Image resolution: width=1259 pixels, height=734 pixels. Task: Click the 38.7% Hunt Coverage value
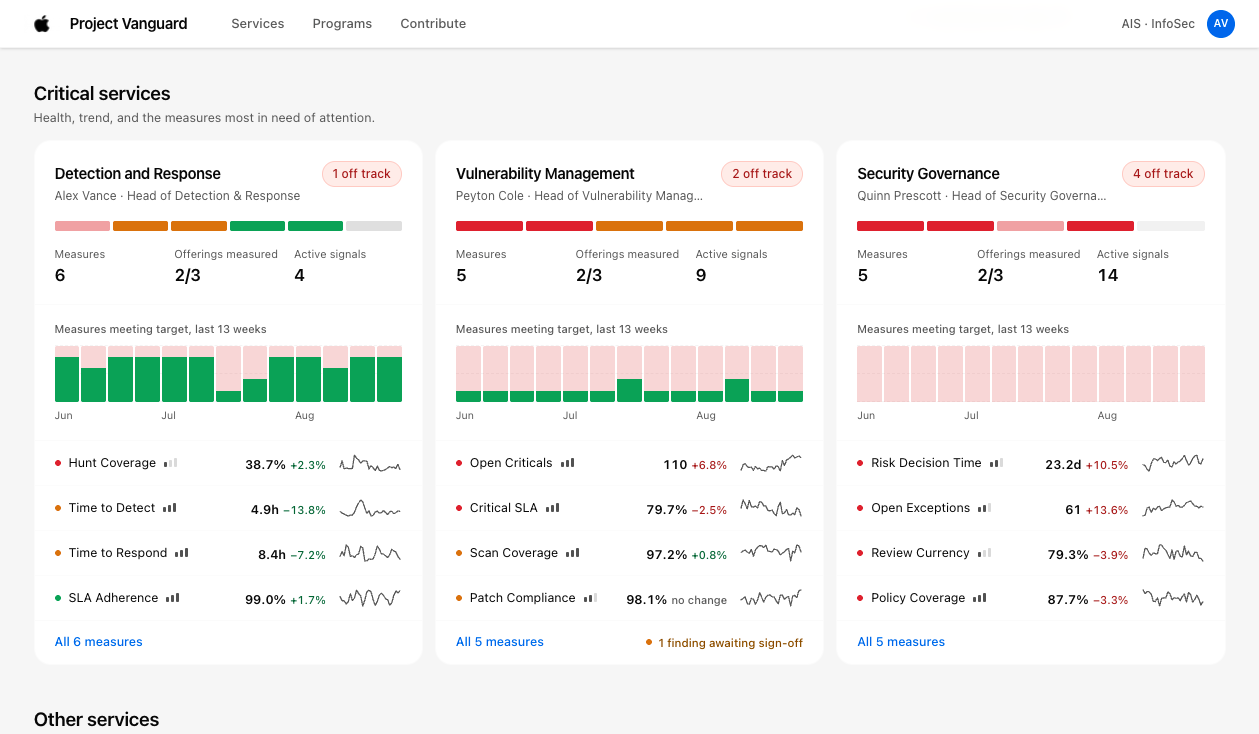(265, 465)
